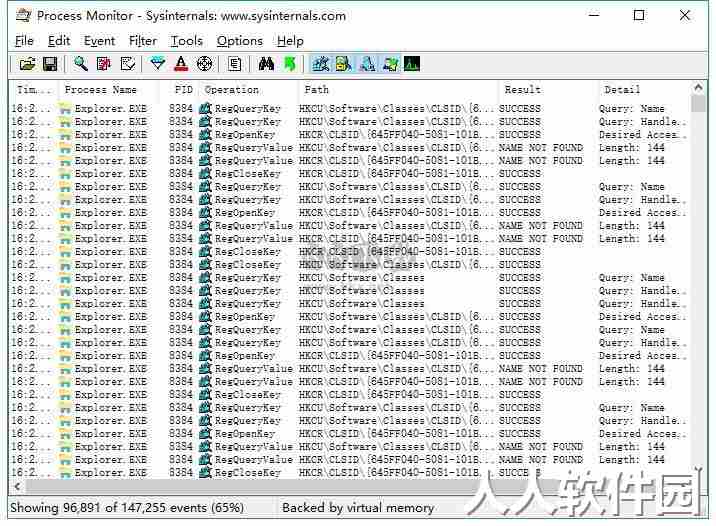The height and width of the screenshot is (526, 716).
Task: Click the Process Monitor title bar app icon
Action: 23,16
